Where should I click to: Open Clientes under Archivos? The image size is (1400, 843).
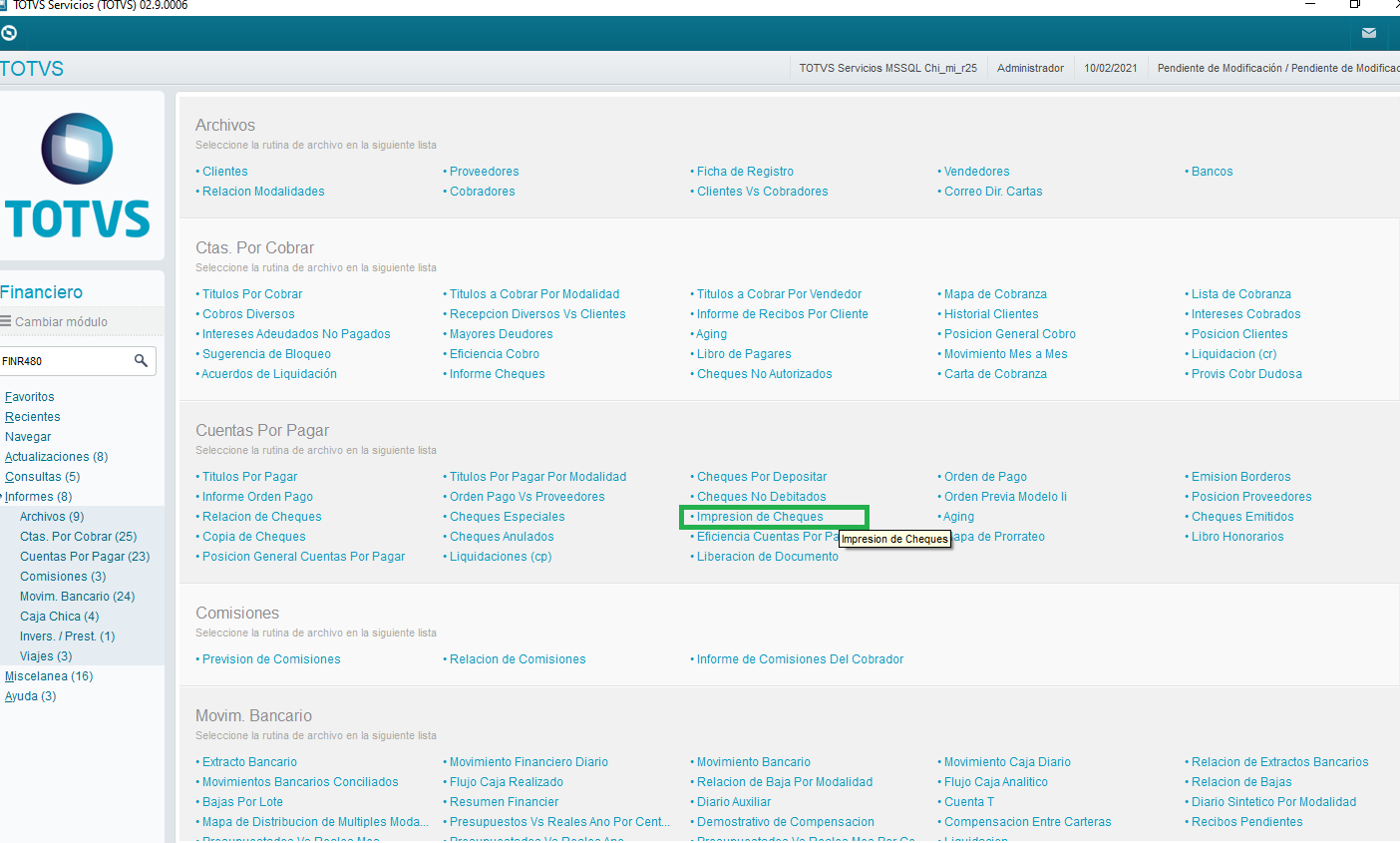click(x=225, y=172)
